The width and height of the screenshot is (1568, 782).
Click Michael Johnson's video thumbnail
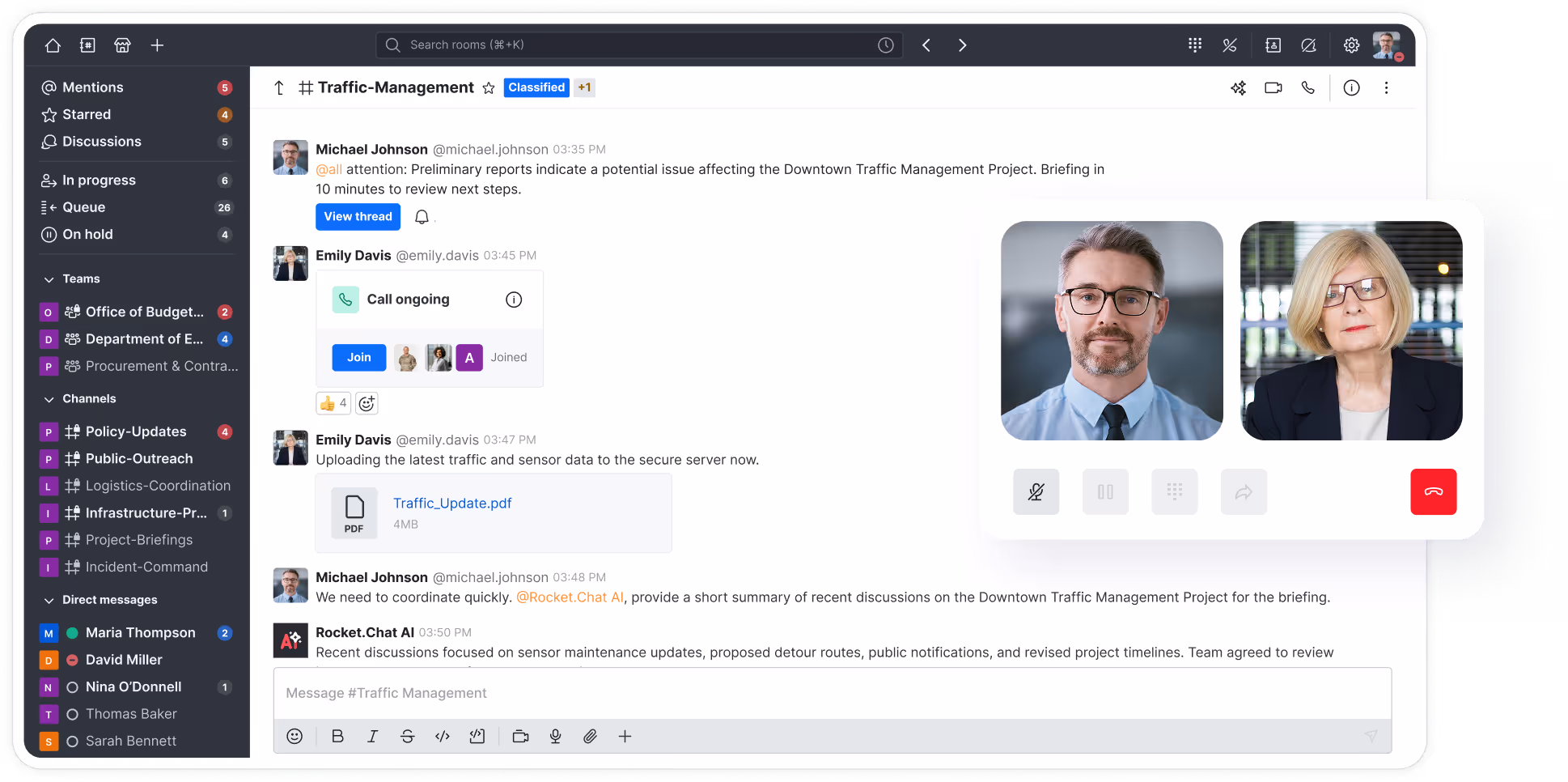pyautogui.click(x=1112, y=331)
